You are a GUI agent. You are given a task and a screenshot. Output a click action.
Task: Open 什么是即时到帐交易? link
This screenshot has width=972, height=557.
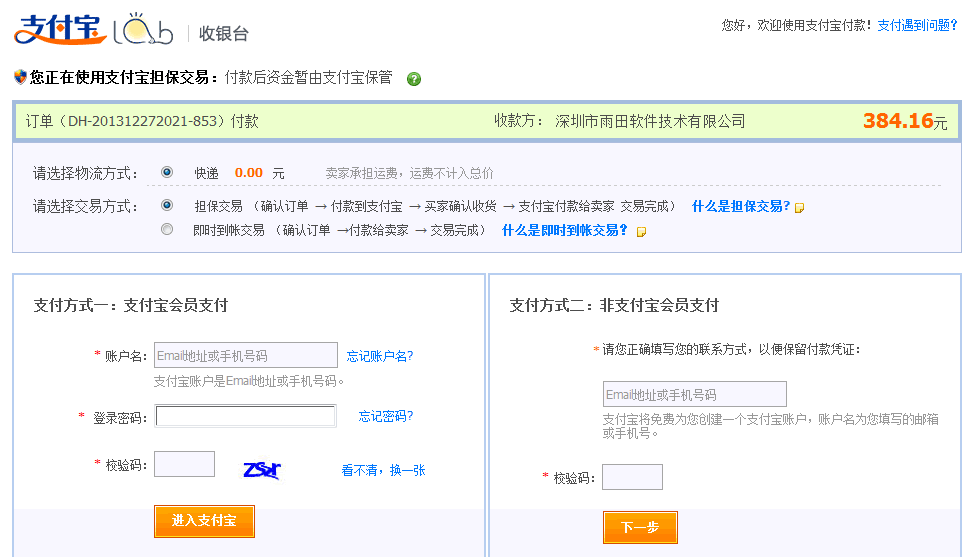coord(565,230)
